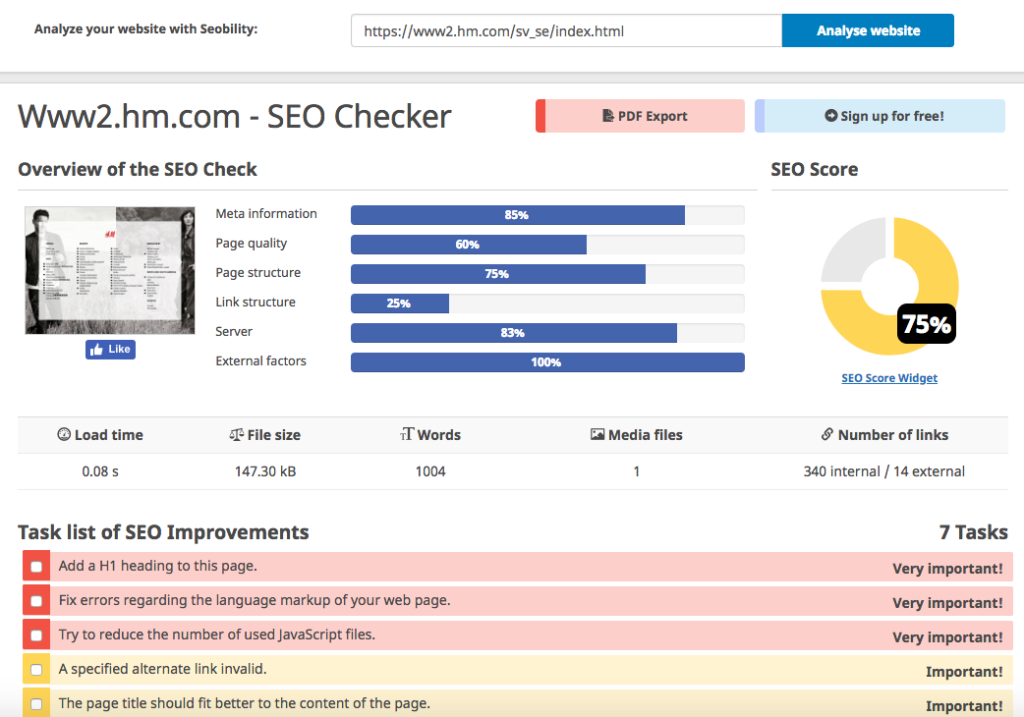Click the Media files image icon
The width and height of the screenshot is (1024, 717).
[597, 434]
